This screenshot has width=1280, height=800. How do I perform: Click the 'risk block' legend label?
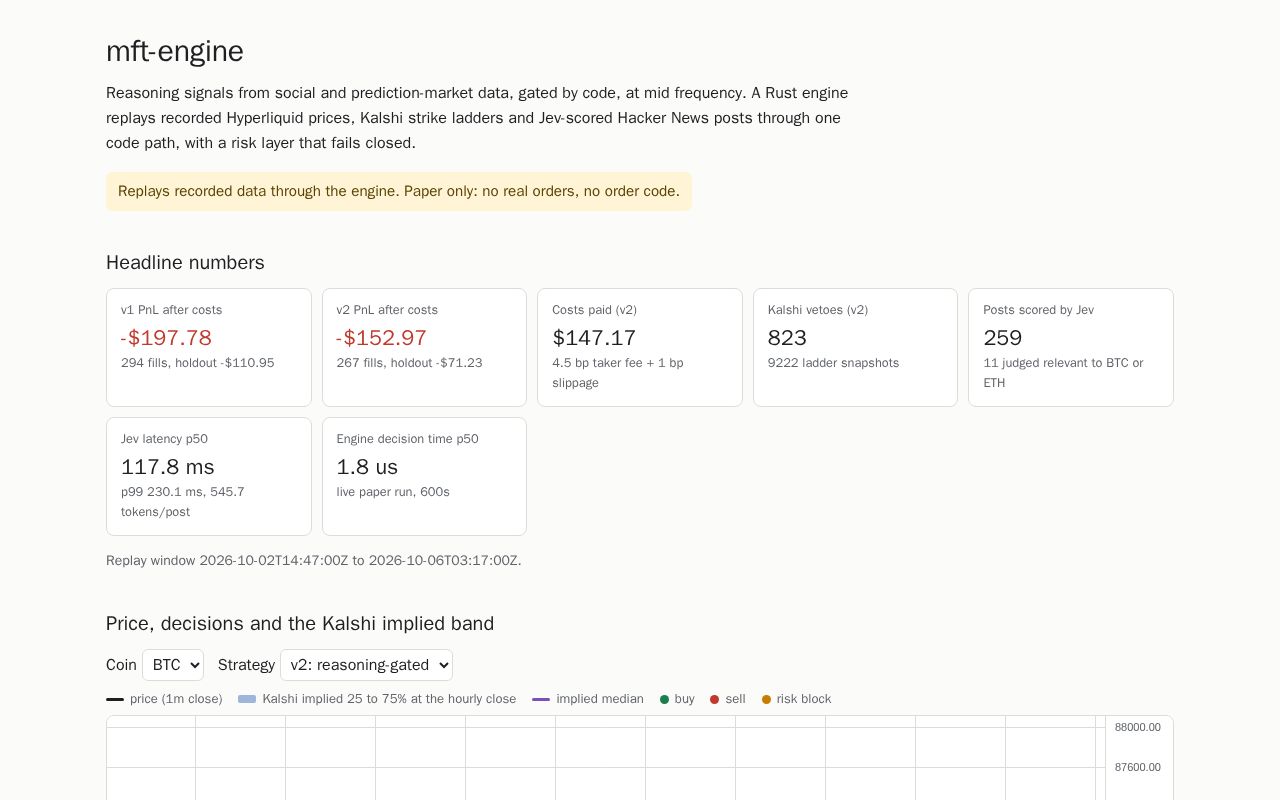click(x=804, y=699)
